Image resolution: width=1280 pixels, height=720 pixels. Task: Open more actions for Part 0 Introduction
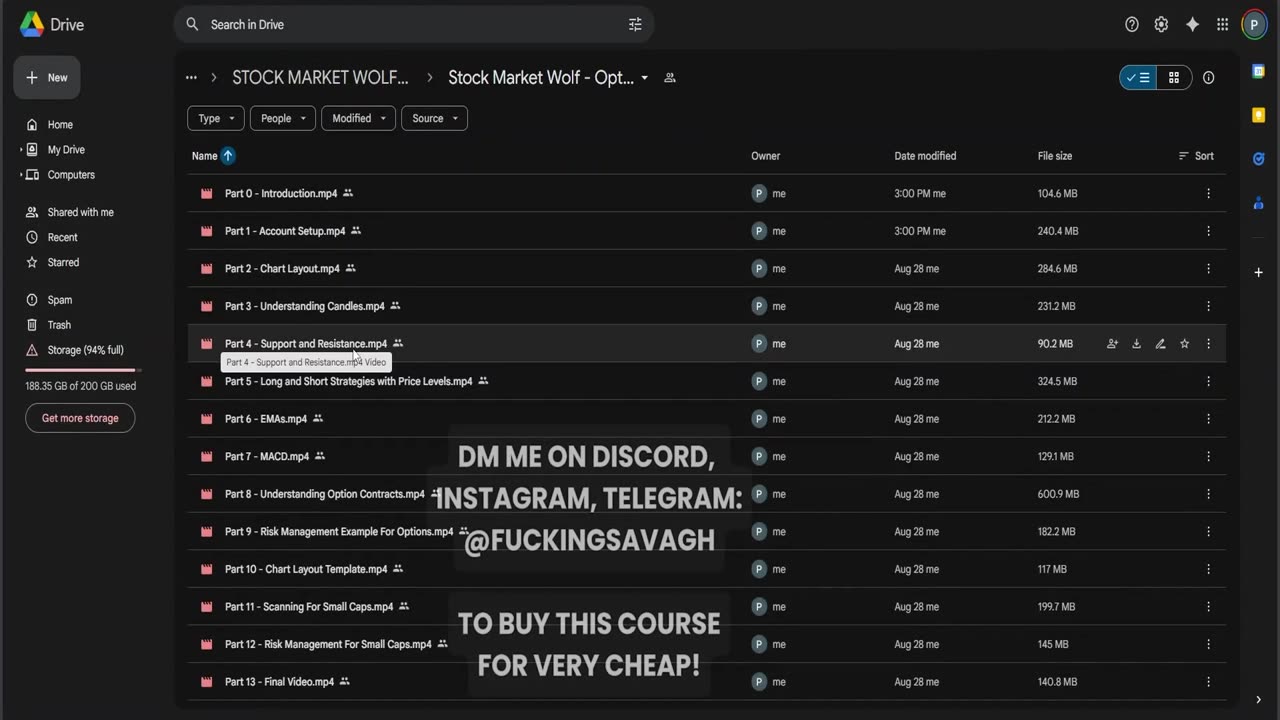(x=1208, y=194)
